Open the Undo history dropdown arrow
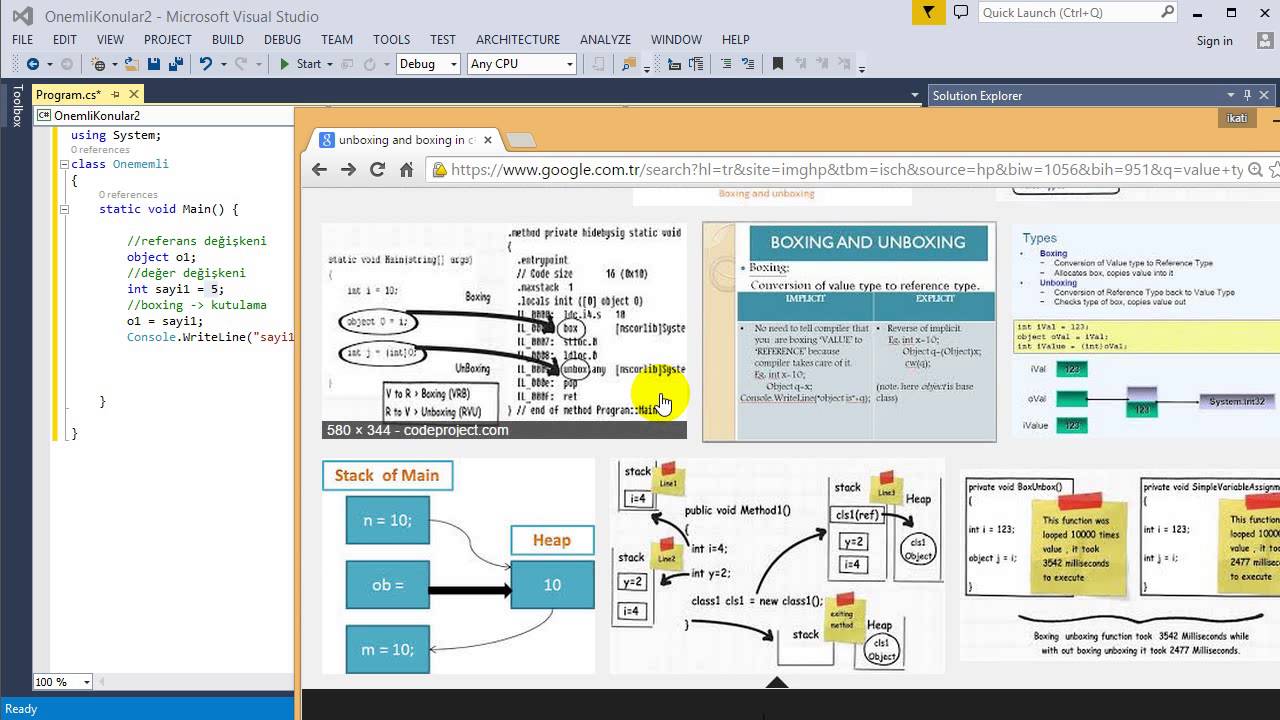The image size is (1280, 720). pos(223,64)
